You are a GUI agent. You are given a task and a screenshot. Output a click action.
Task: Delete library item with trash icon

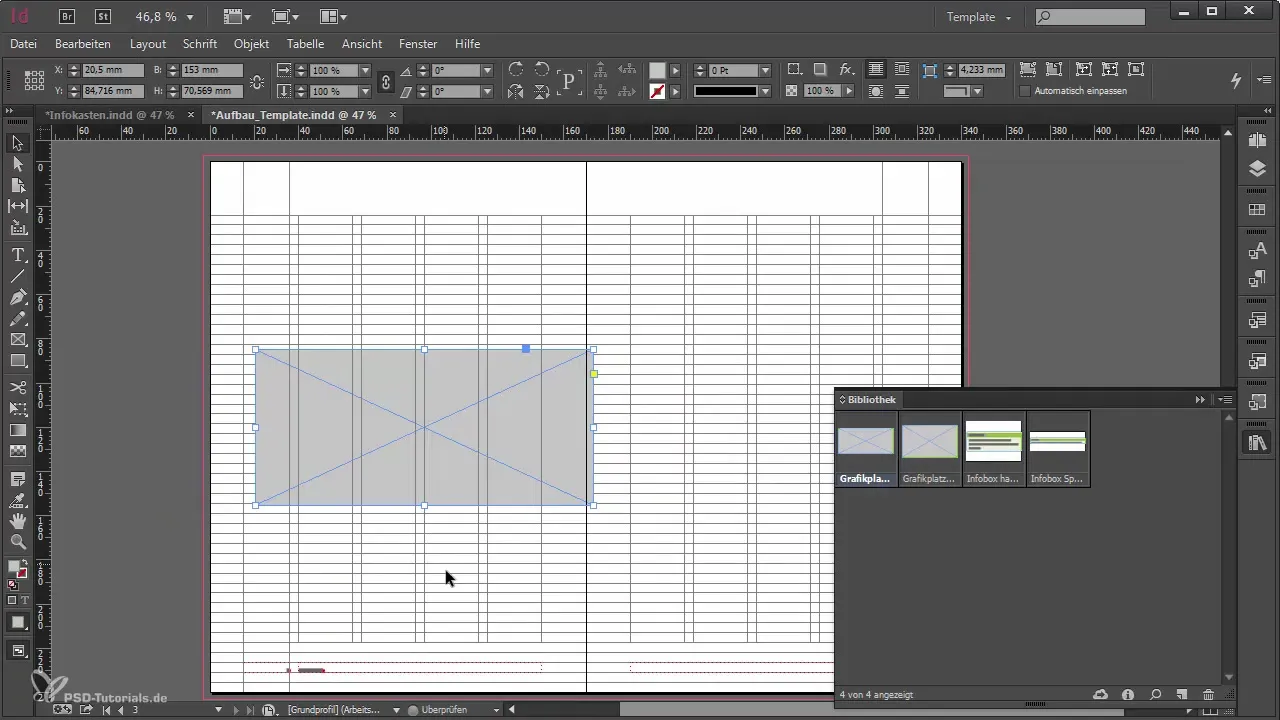pyautogui.click(x=1208, y=694)
